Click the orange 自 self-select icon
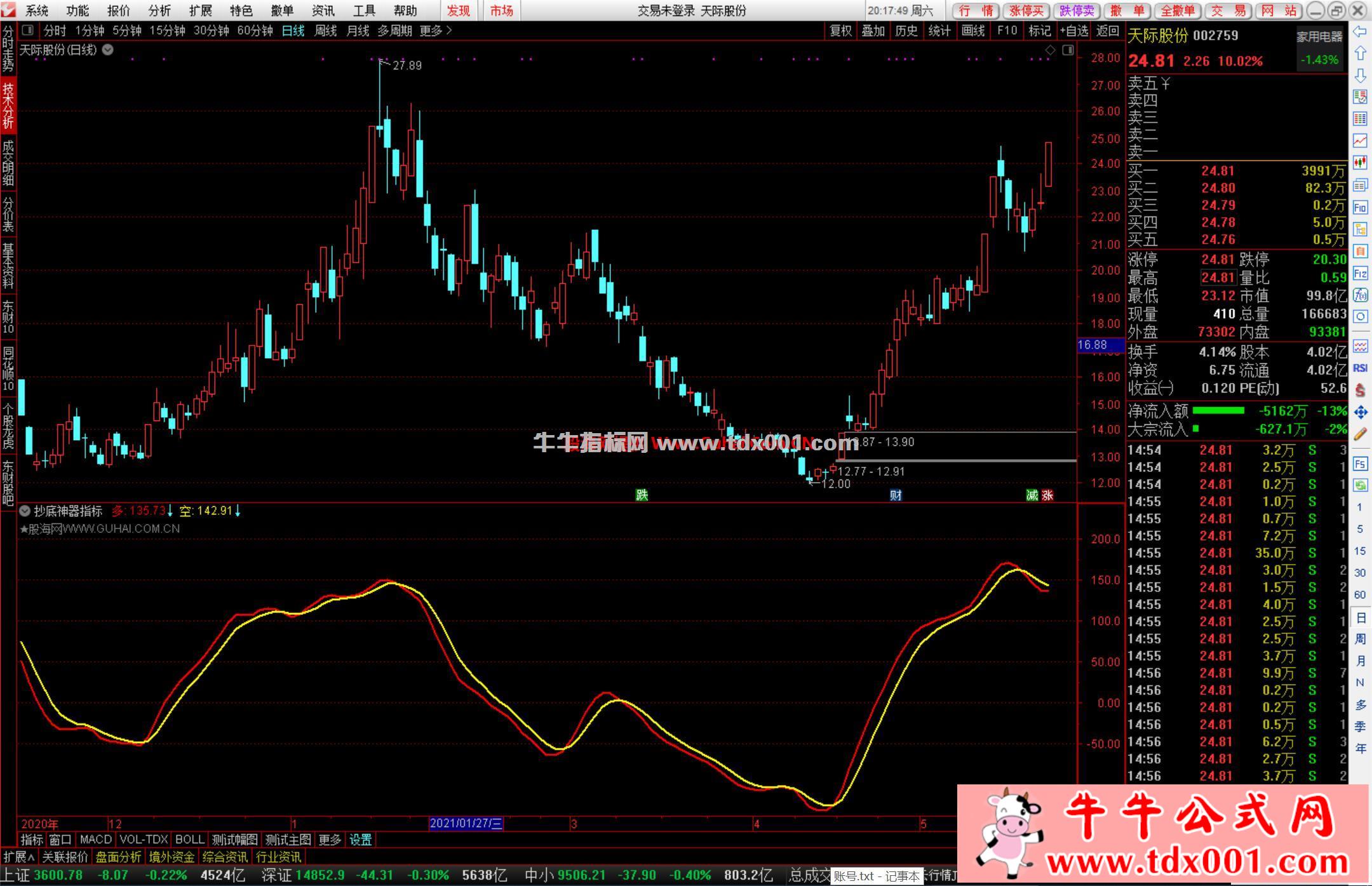The width and height of the screenshot is (1372, 886). (1360, 252)
